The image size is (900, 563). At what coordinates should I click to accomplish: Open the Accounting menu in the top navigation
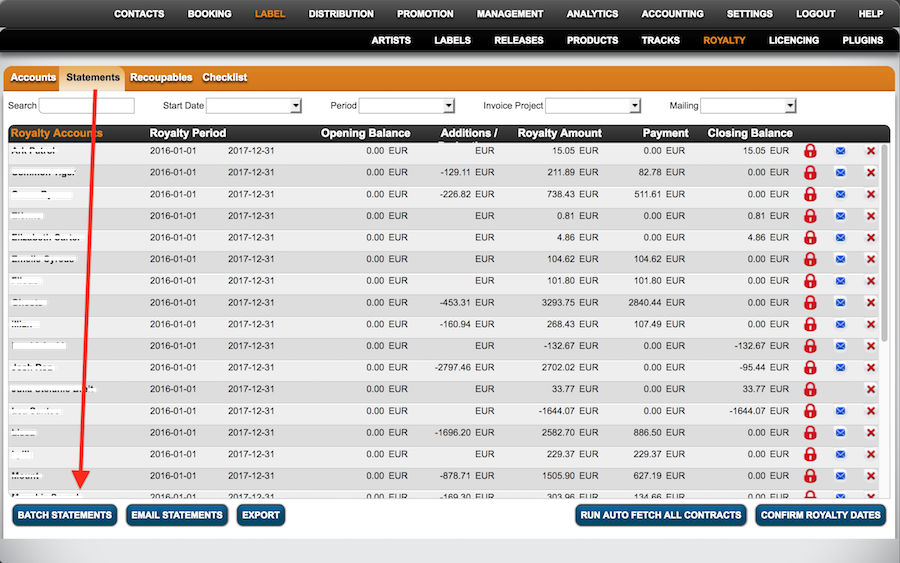tap(672, 14)
